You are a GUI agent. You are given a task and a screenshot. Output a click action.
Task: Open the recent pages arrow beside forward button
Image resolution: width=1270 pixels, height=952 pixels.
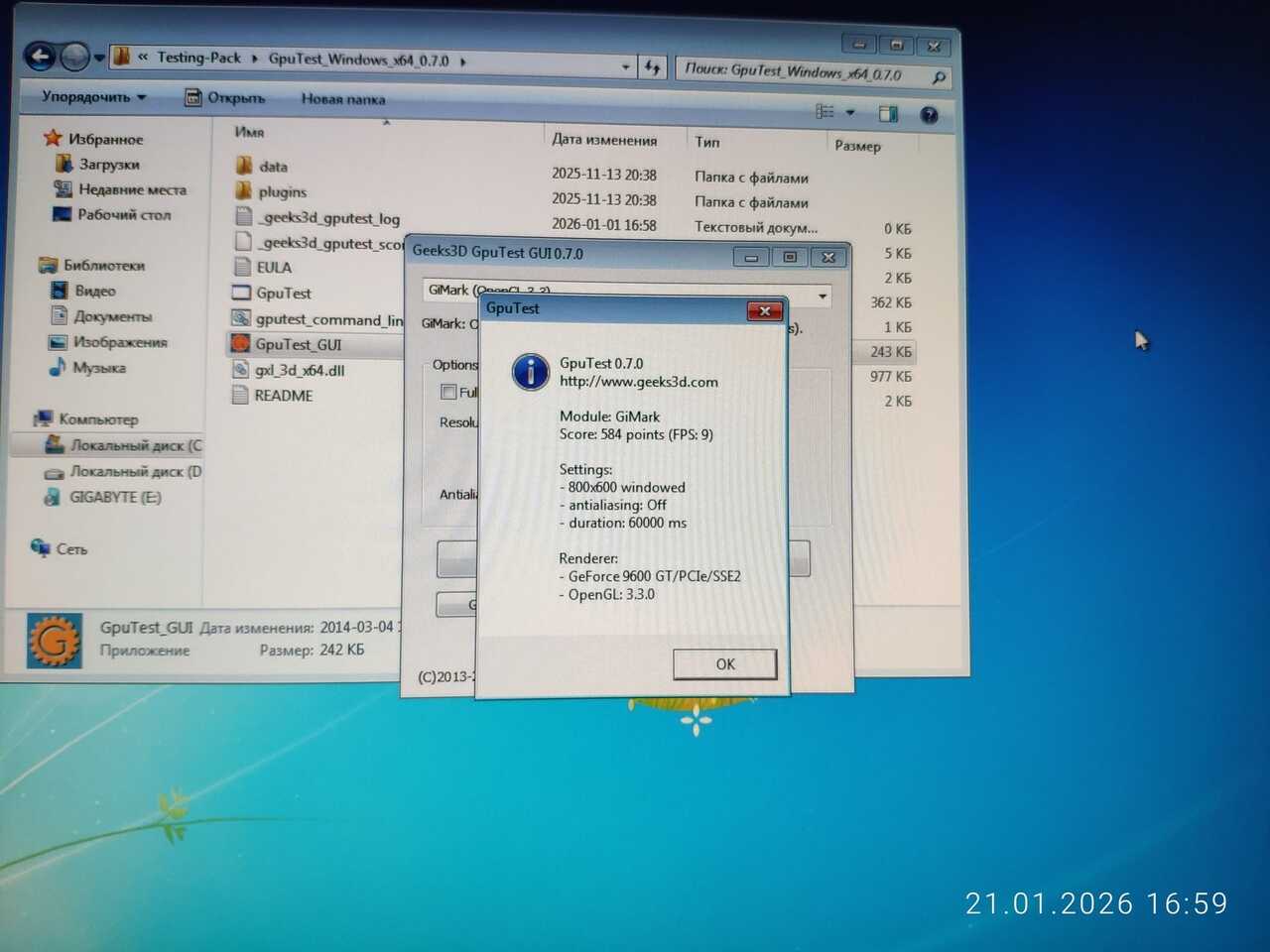click(99, 59)
